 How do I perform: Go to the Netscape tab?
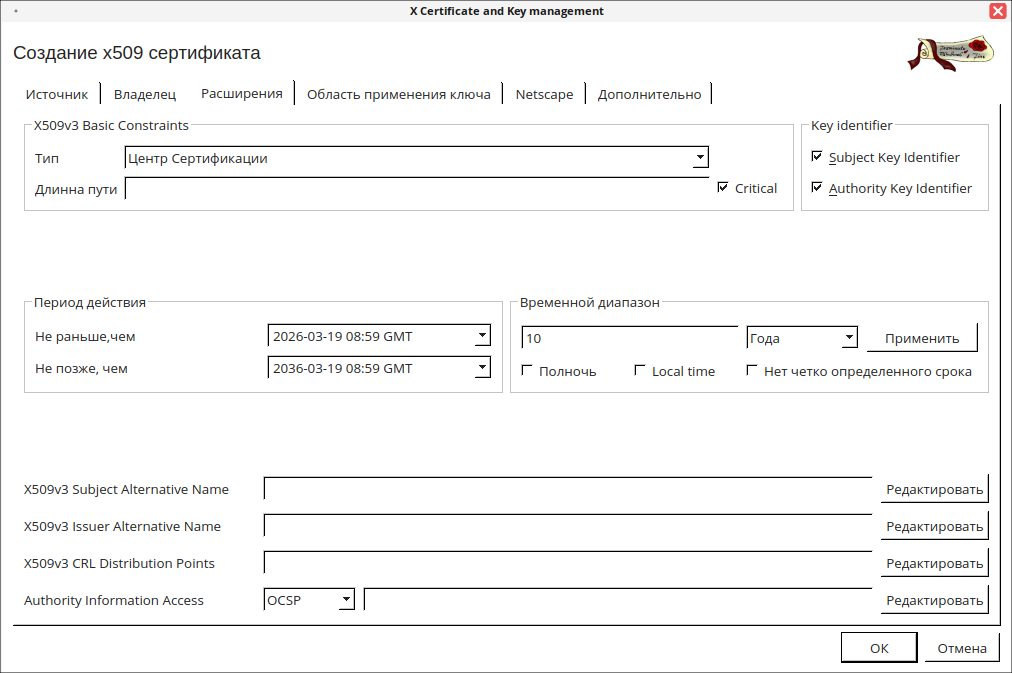point(544,94)
